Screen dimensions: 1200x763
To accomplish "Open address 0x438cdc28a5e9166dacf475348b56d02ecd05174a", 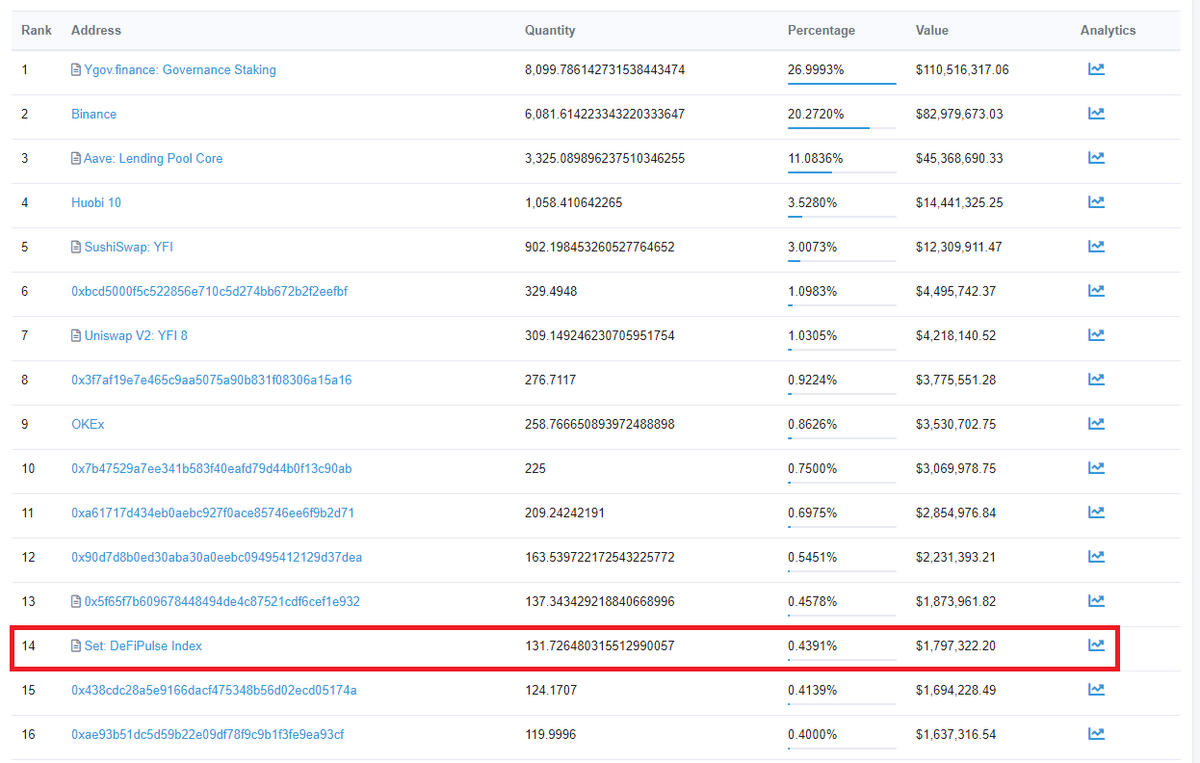I will tap(214, 690).
